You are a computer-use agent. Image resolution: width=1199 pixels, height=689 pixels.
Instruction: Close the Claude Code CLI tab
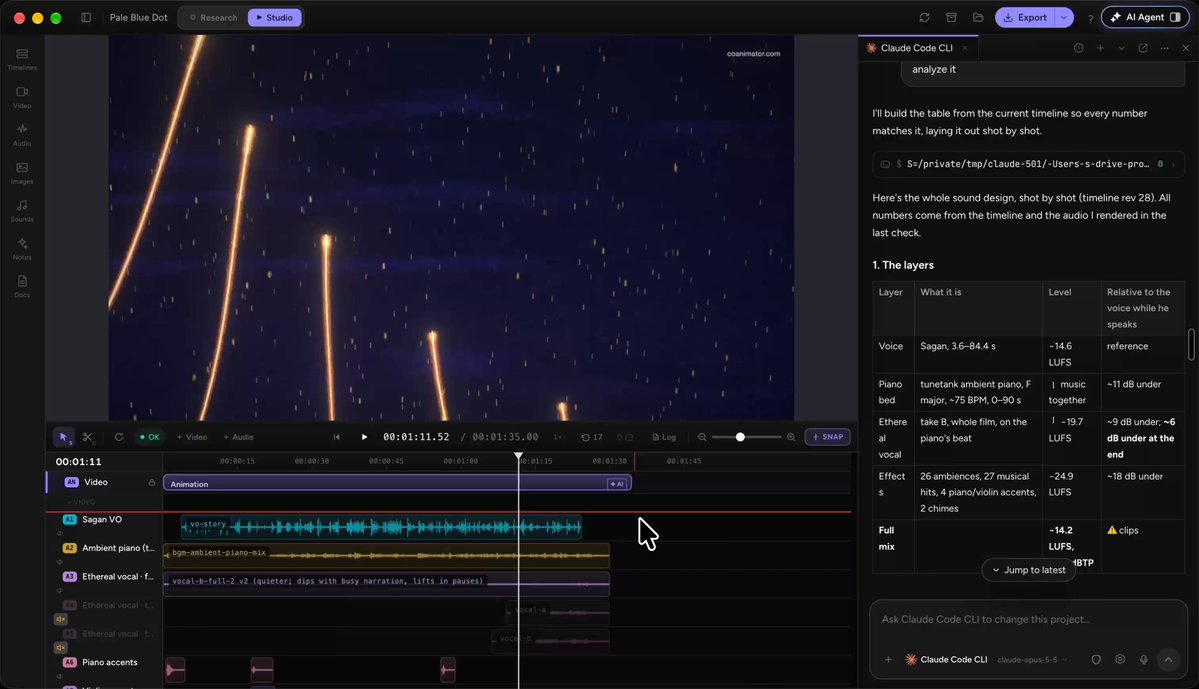[x=965, y=48]
